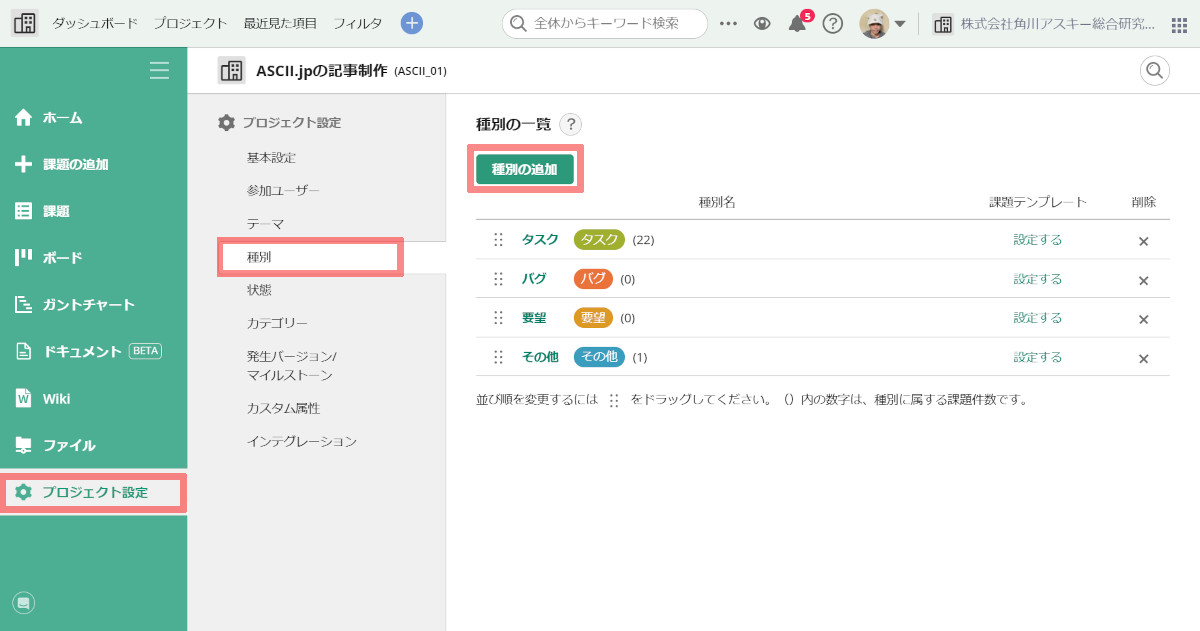The height and width of the screenshot is (631, 1200).
Task: Click the project search magnifier icon
Action: click(1154, 70)
